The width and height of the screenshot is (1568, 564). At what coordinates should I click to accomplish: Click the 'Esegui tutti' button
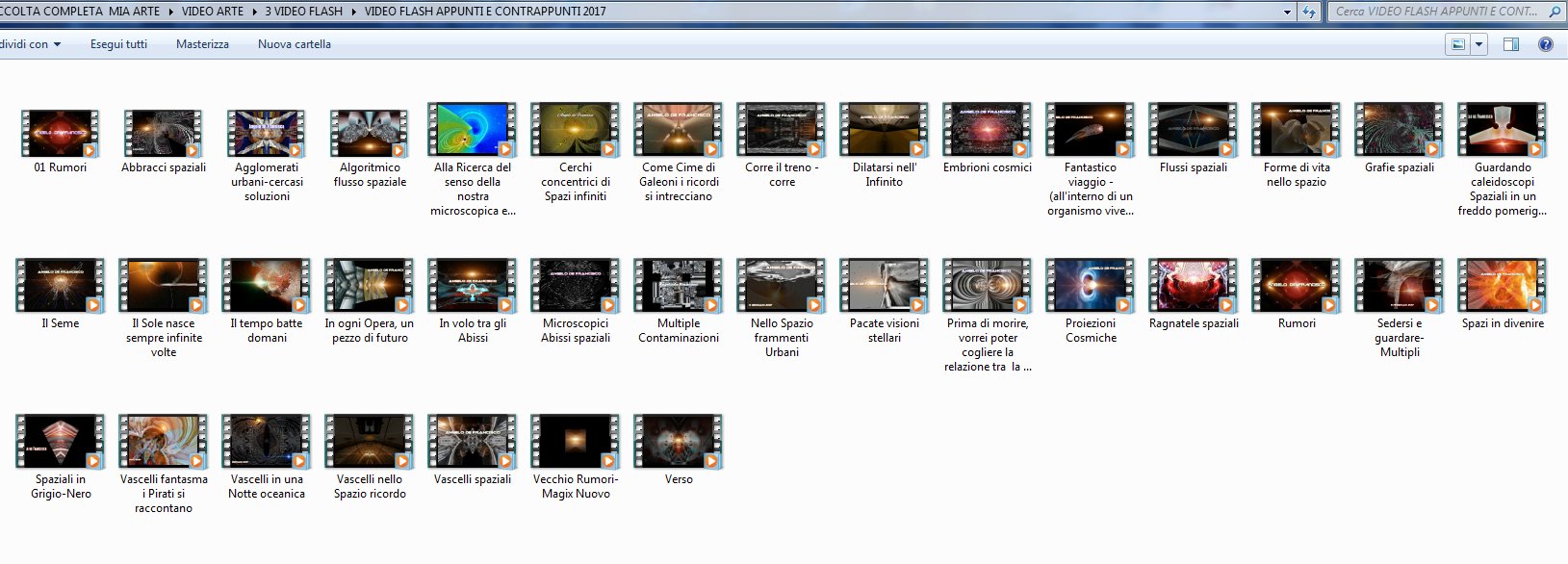point(118,44)
